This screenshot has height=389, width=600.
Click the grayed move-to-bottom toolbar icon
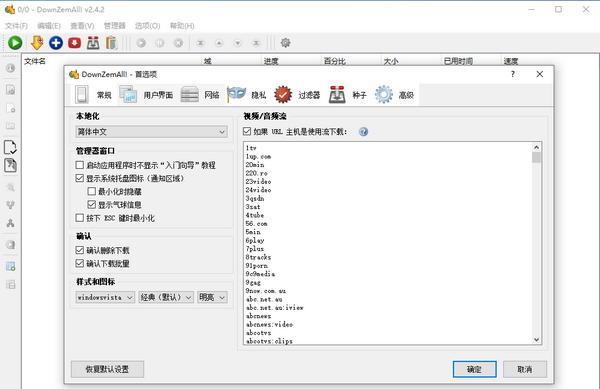pyautogui.click(x=256, y=43)
